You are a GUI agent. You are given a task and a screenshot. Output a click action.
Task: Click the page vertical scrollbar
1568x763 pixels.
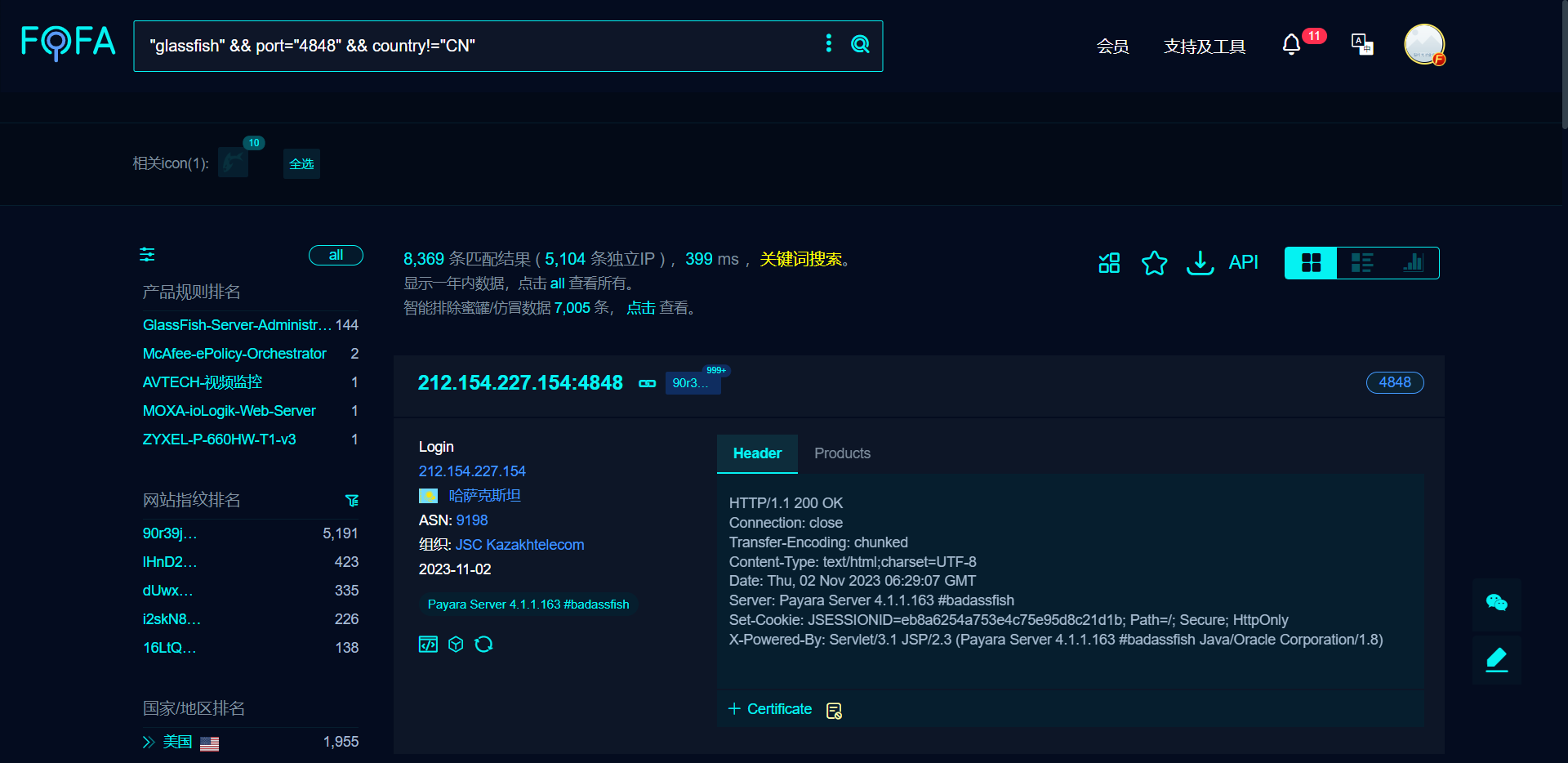click(1564, 64)
